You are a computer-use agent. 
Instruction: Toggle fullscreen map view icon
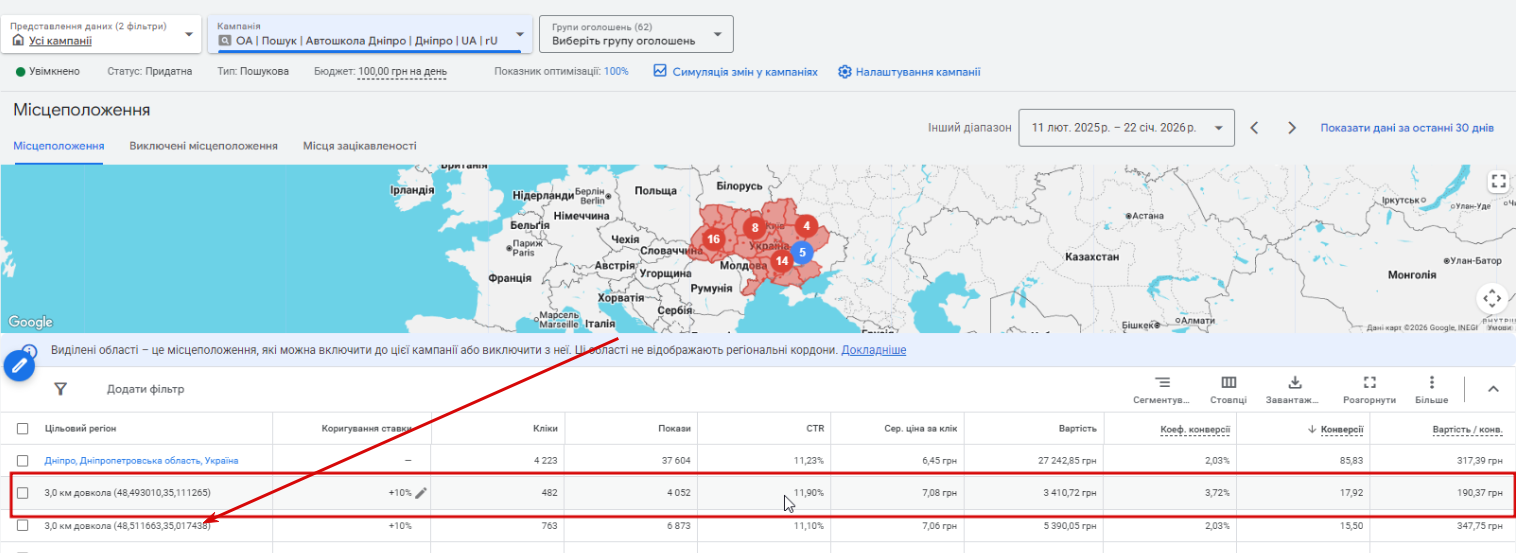click(x=1497, y=182)
